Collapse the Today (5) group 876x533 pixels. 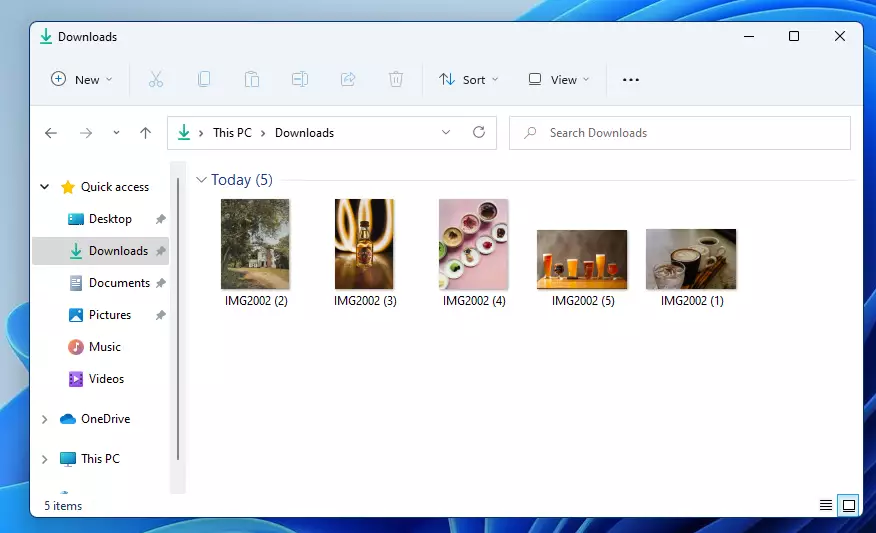point(201,180)
